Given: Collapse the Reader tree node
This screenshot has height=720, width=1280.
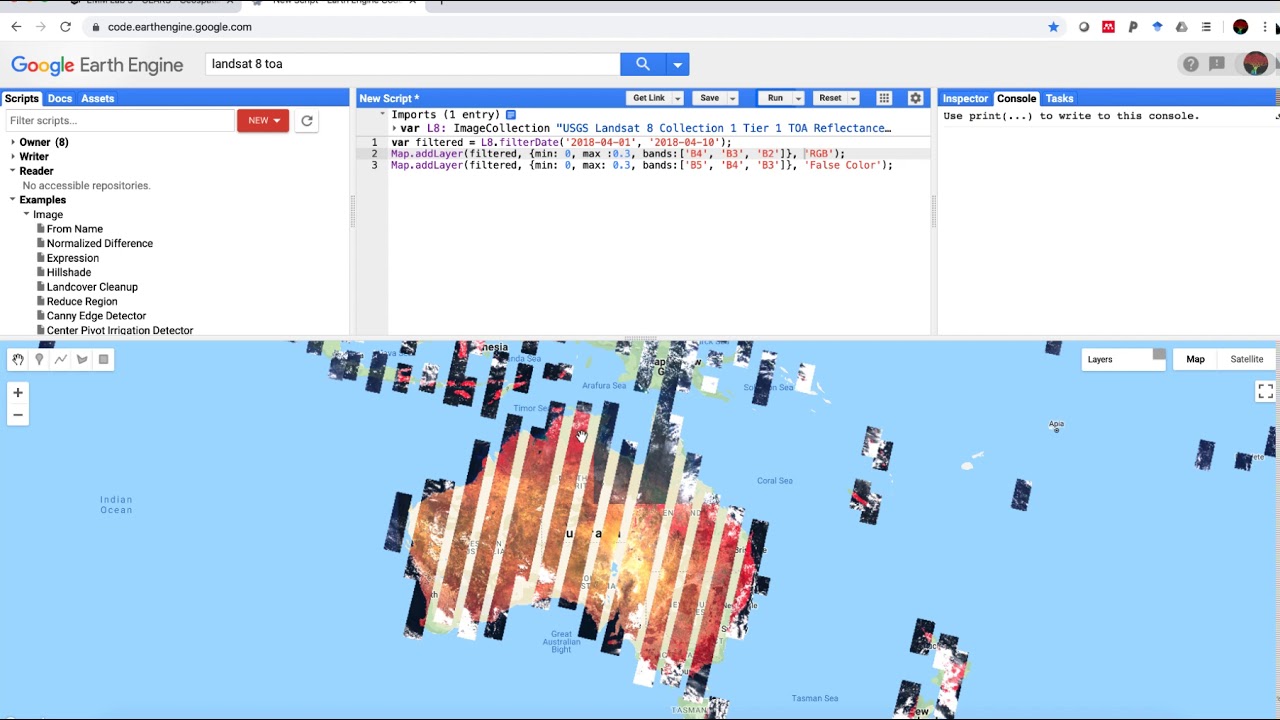Looking at the screenshot, I should pyautogui.click(x=13, y=171).
